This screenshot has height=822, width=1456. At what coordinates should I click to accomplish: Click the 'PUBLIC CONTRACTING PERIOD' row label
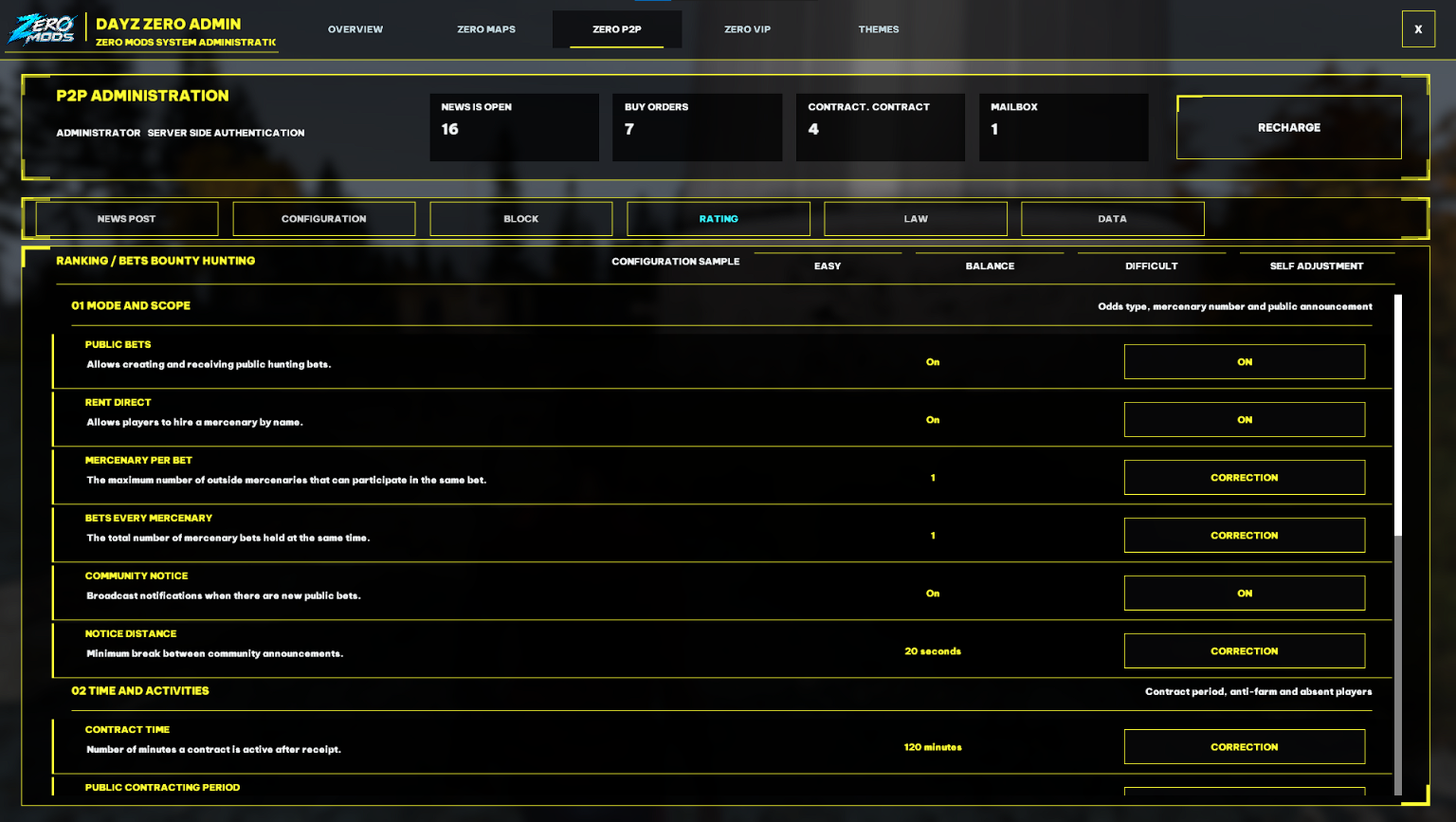(x=162, y=788)
